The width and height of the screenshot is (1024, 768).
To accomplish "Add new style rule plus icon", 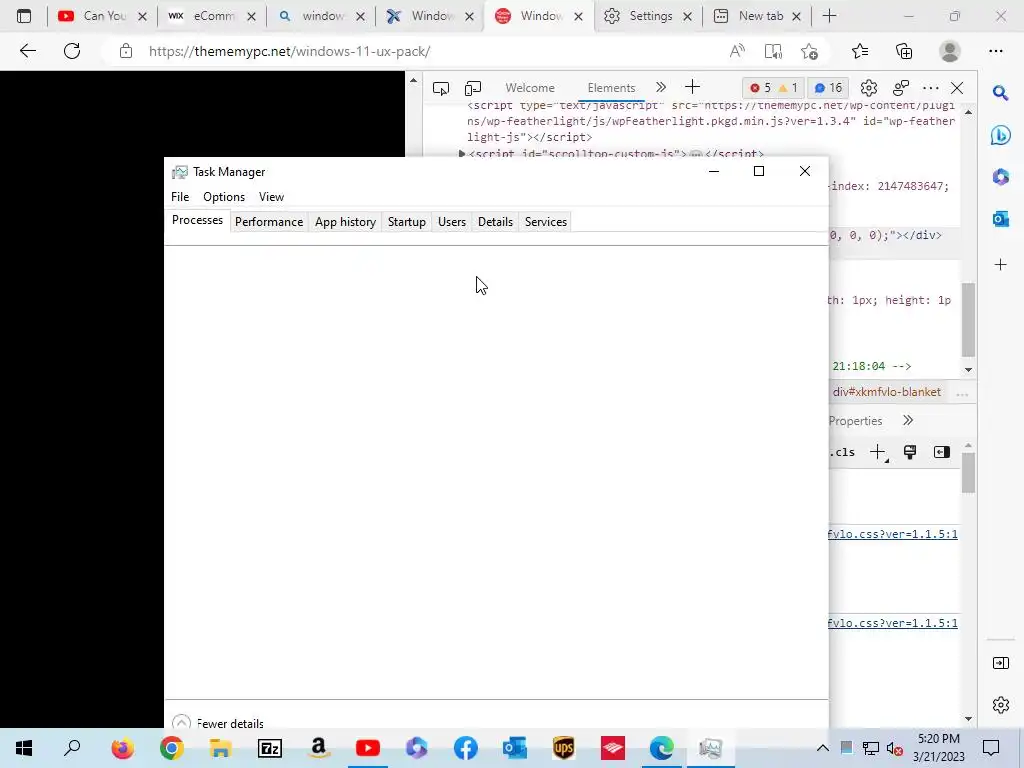I will (878, 452).
